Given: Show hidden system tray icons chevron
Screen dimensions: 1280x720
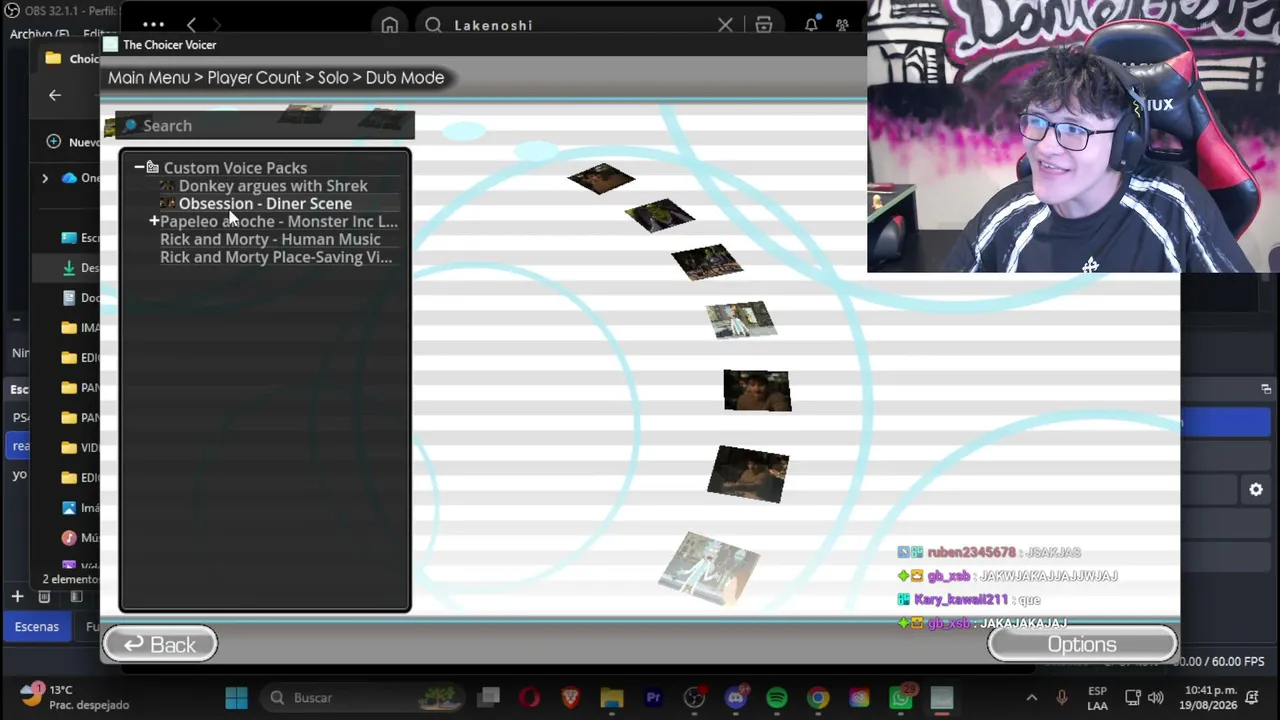Looking at the screenshot, I should pos(1032,698).
